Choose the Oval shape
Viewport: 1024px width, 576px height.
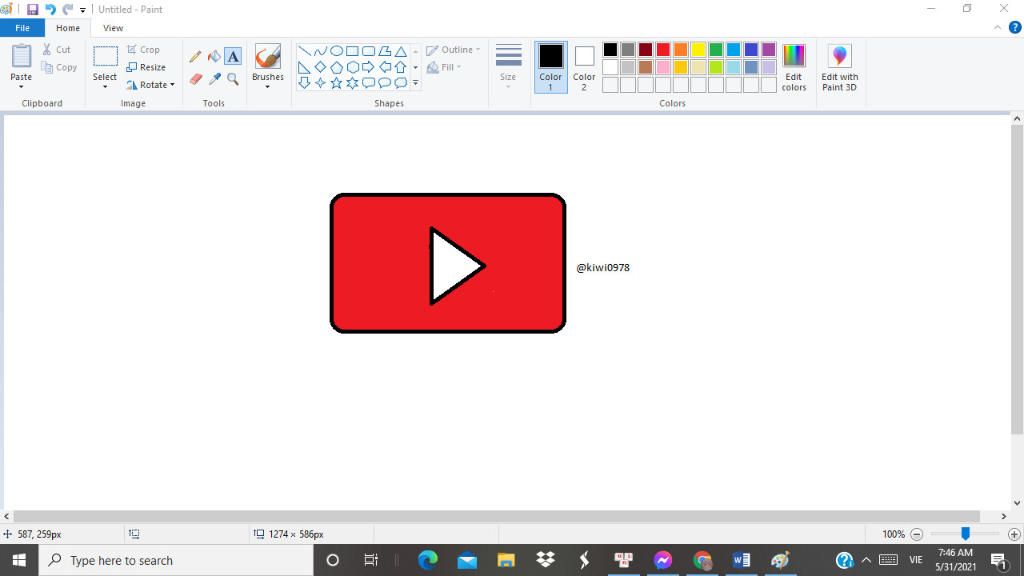point(336,51)
